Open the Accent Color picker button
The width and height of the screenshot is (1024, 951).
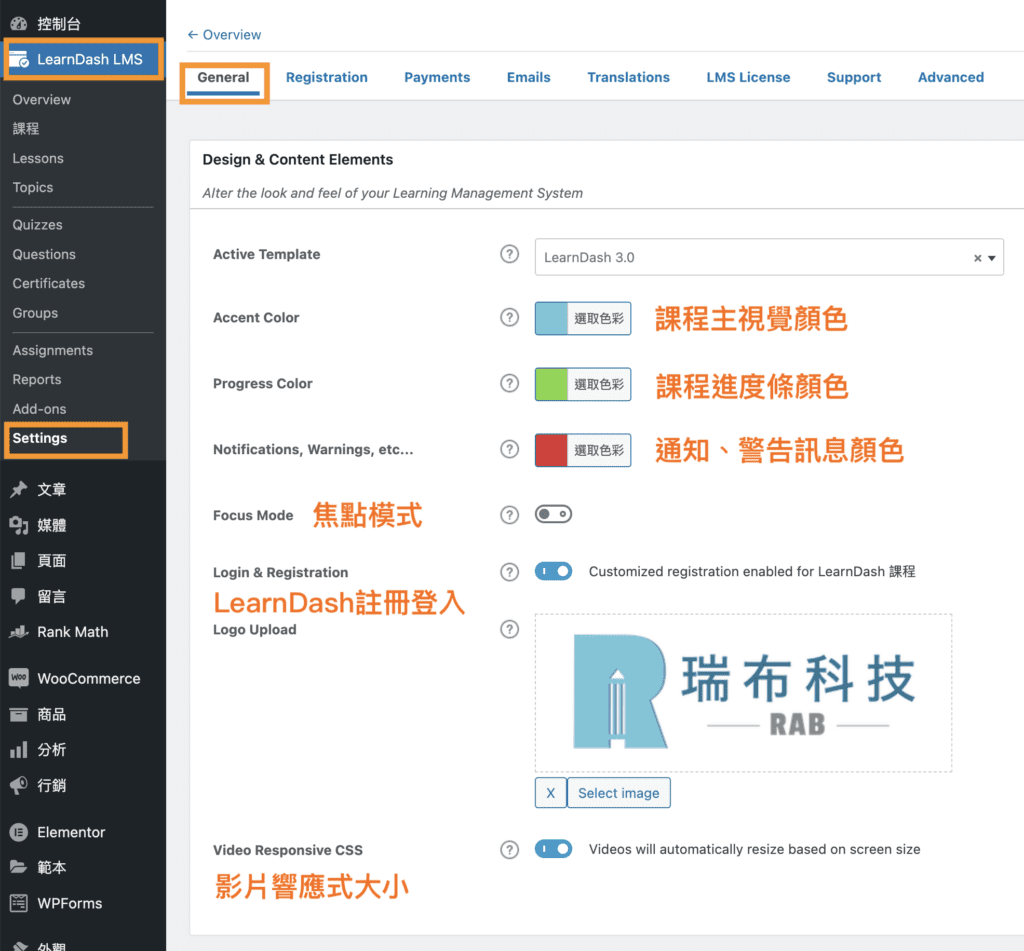[x=583, y=318]
